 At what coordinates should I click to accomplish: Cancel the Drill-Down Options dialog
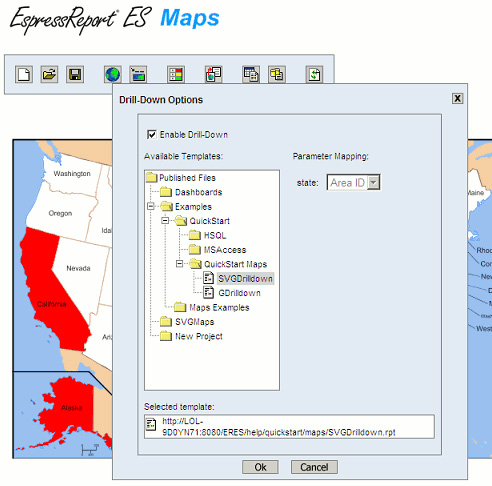click(314, 467)
